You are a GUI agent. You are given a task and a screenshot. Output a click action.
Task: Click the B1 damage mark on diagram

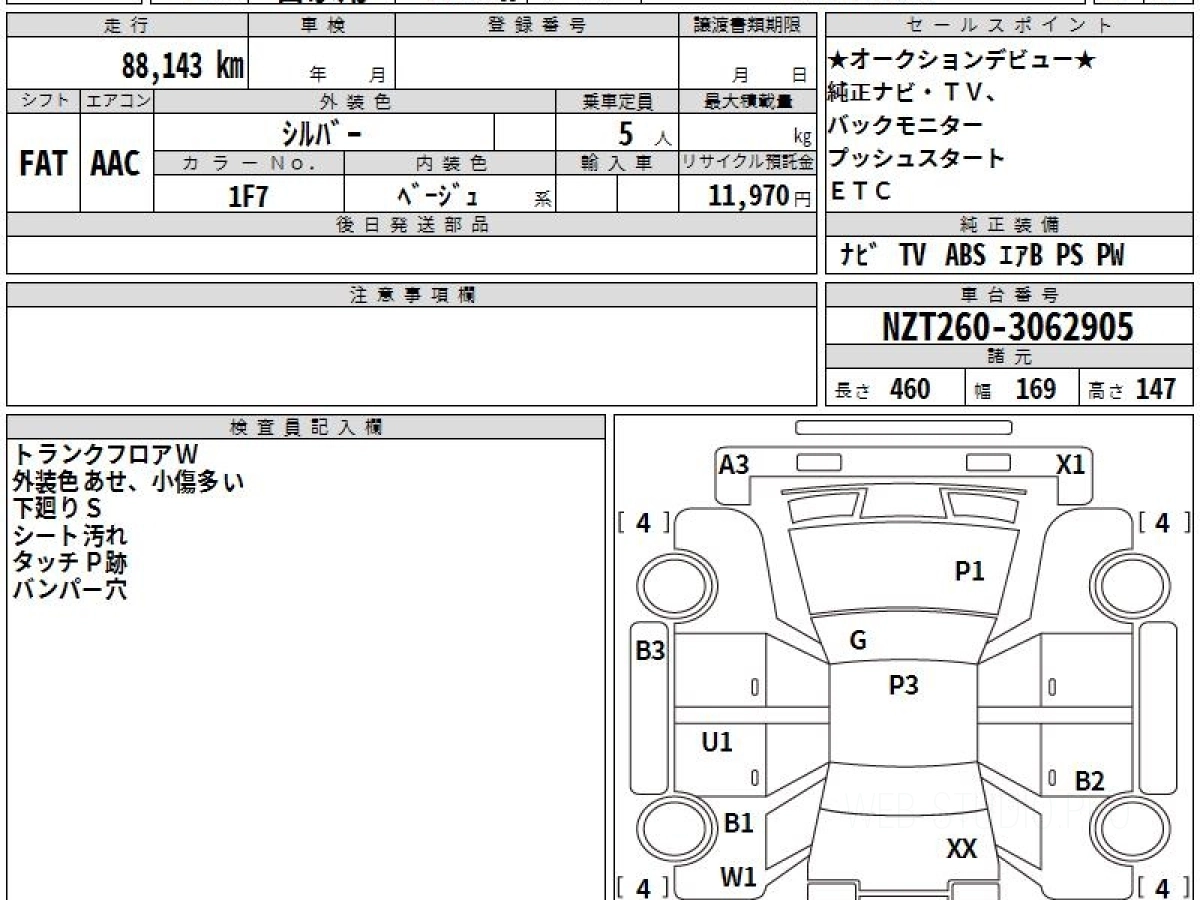pos(738,823)
